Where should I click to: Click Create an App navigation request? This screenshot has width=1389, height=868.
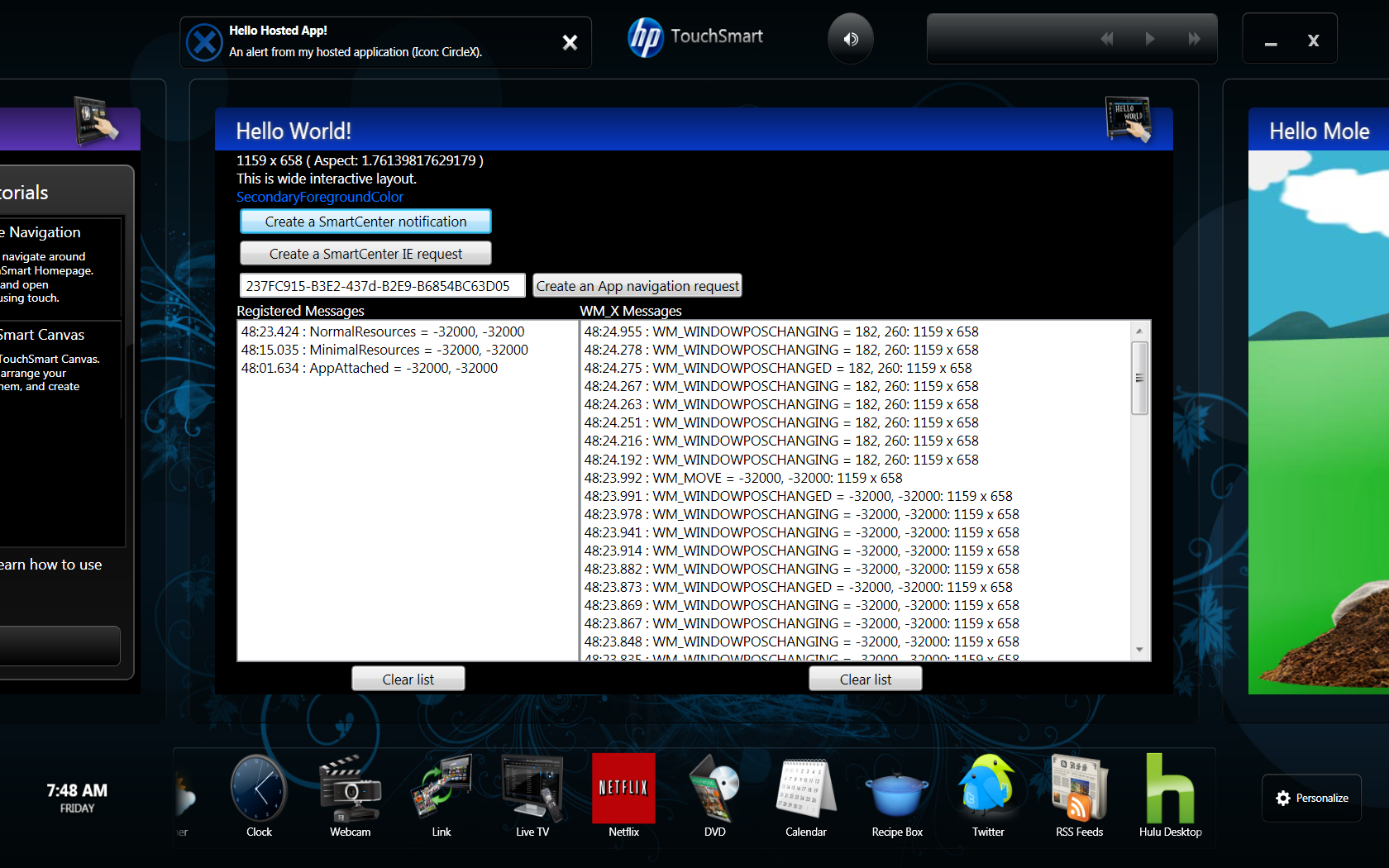[x=637, y=286]
